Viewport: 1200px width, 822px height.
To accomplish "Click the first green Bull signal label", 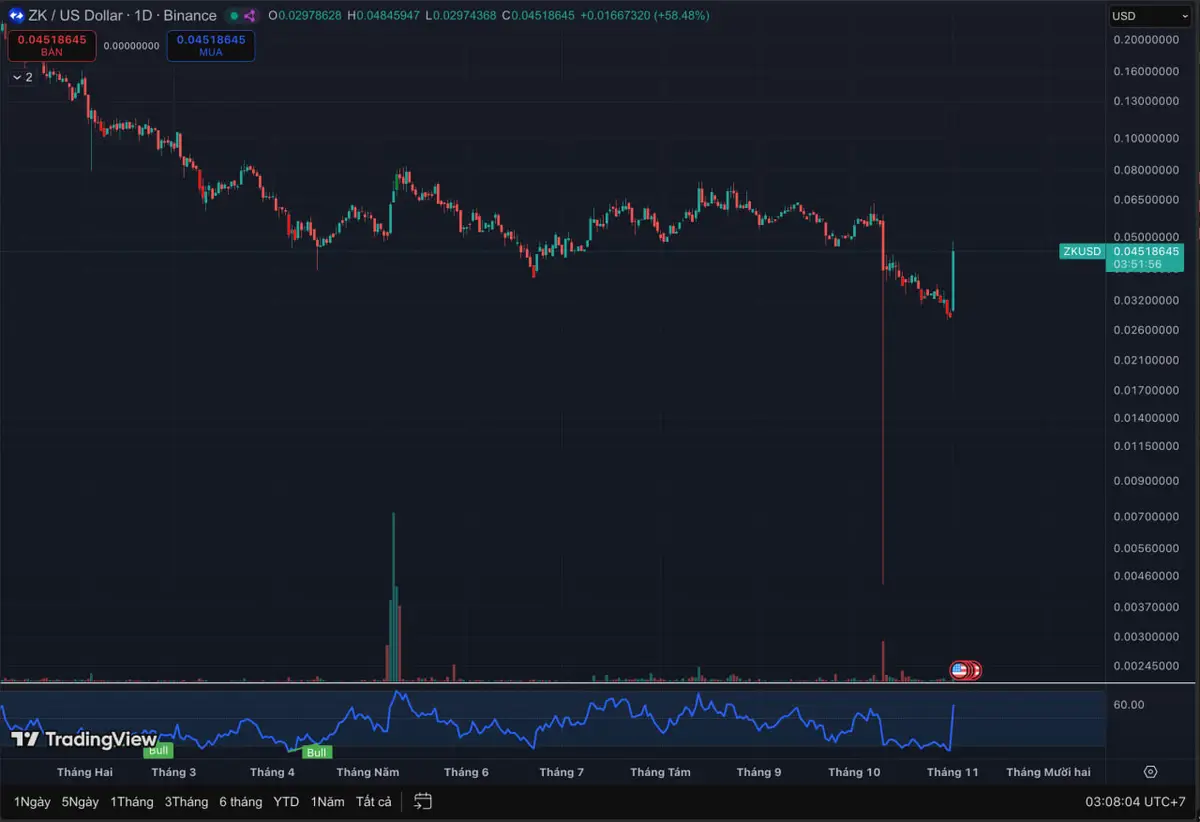I will (x=159, y=749).
